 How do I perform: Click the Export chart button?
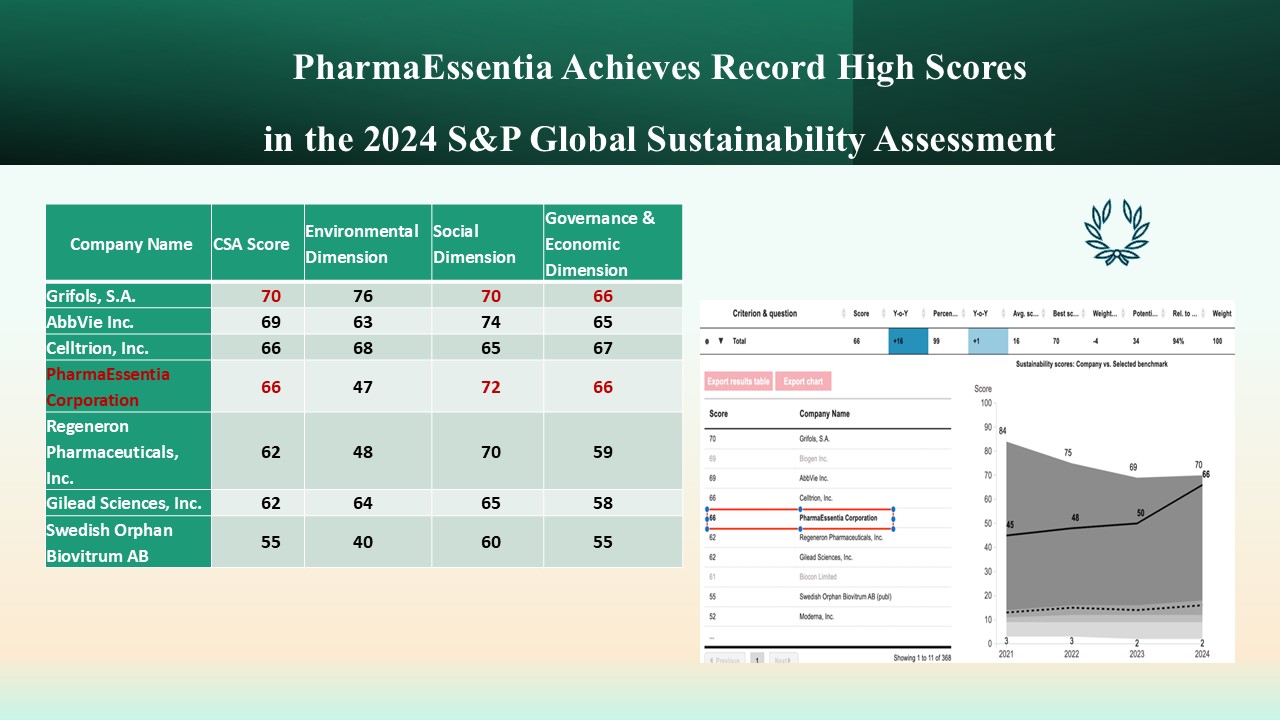point(803,381)
